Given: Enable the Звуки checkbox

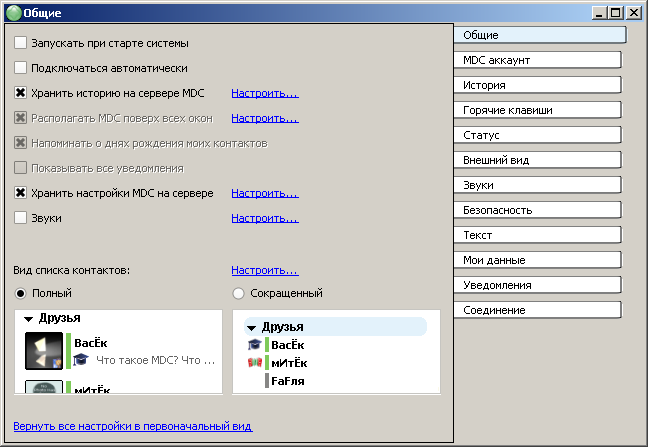Looking at the screenshot, I should (x=20, y=218).
